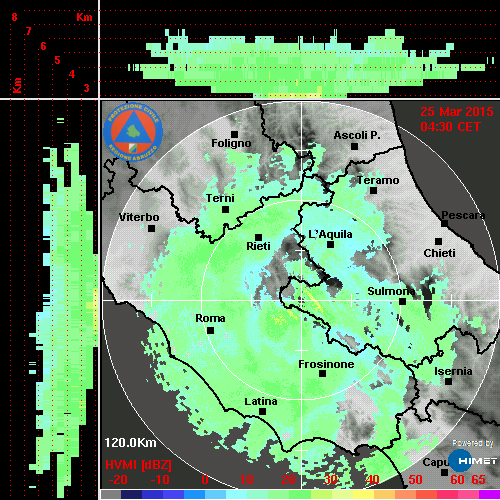Select the Ascoli P. city marker square
Viewport: 500px width, 500px height.
coord(355,146)
